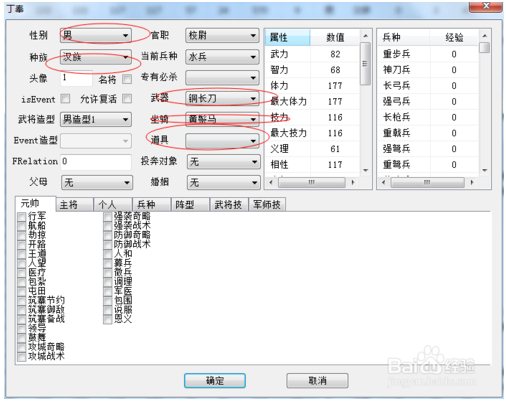Image resolution: width=506 pixels, height=403 pixels.
Task: Open the 投奔对象 dropdown
Action: [x=223, y=162]
